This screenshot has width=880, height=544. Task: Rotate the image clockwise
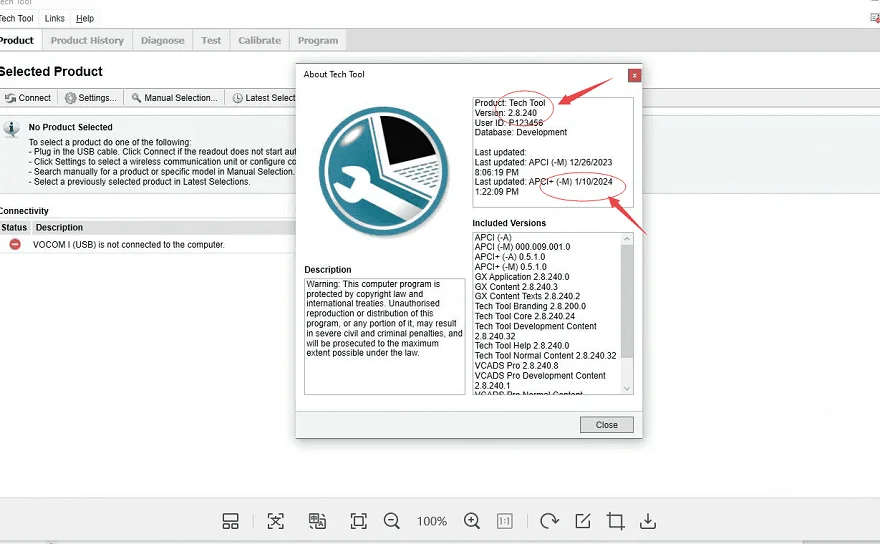coord(549,522)
